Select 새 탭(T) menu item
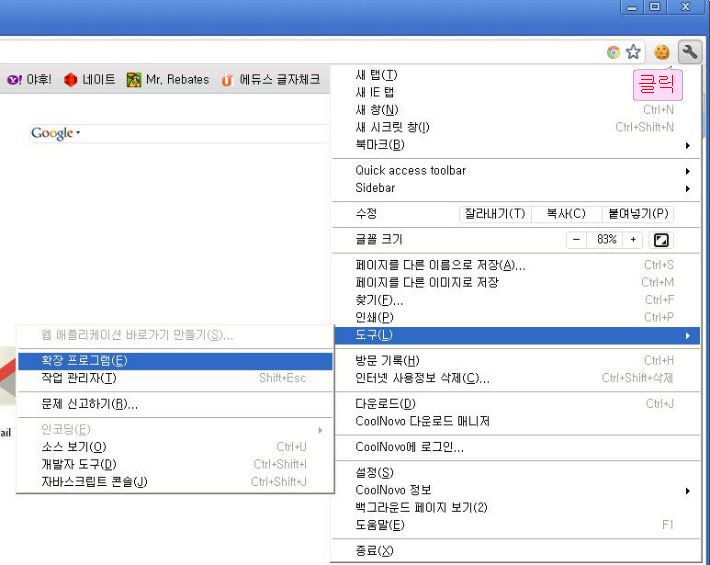 click(517, 75)
